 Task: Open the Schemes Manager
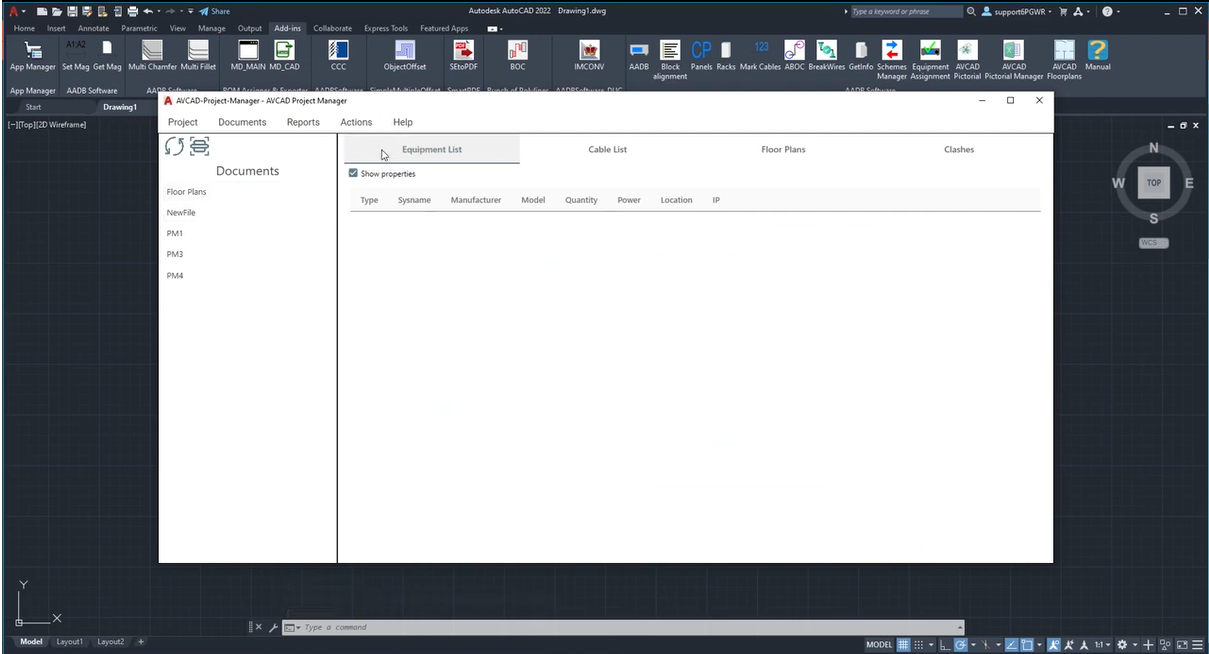pos(892,60)
